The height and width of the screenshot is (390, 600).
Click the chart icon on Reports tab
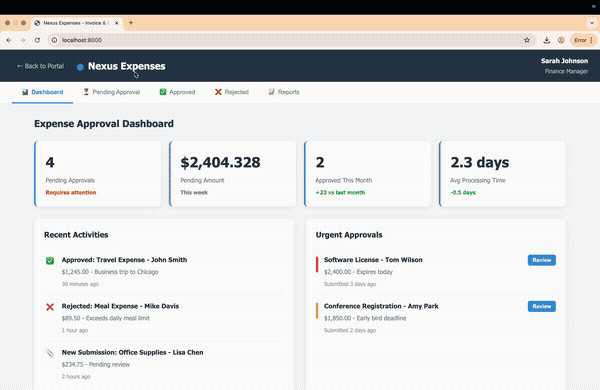(272, 92)
